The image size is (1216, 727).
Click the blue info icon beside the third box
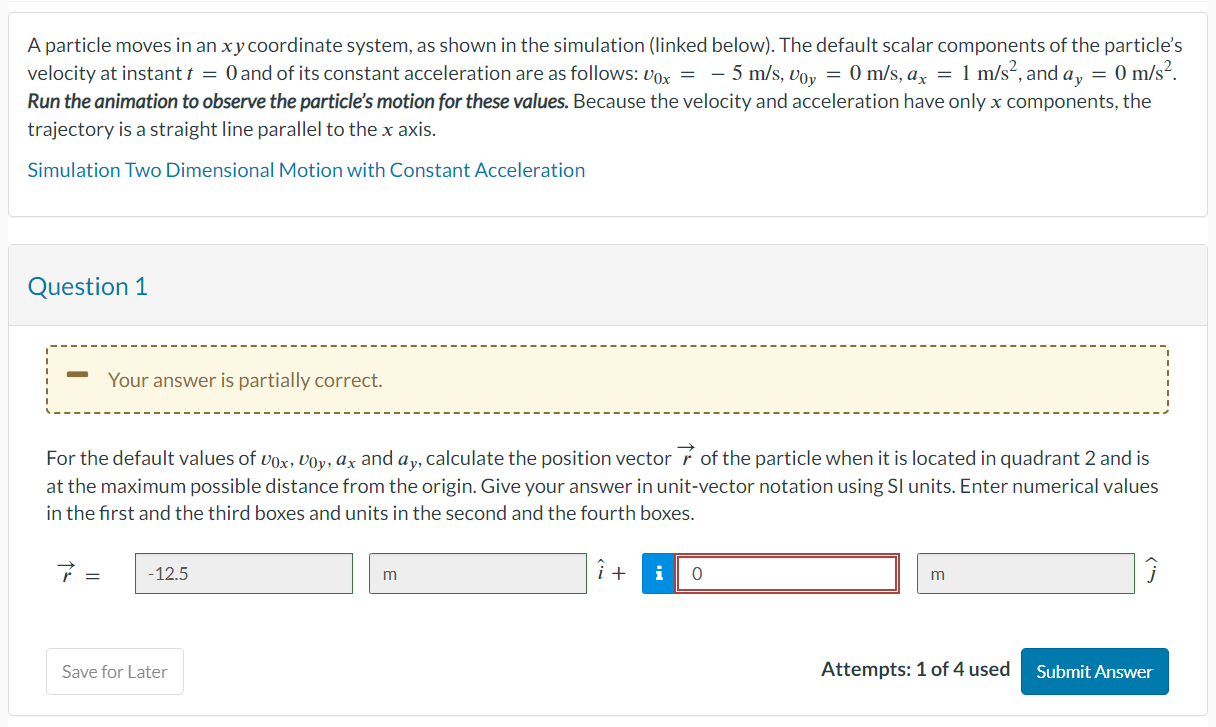pos(658,573)
